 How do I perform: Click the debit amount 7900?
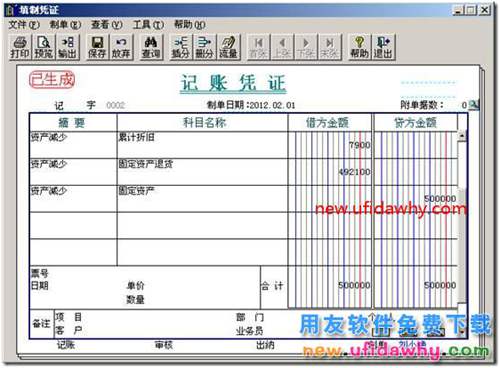tap(360, 145)
